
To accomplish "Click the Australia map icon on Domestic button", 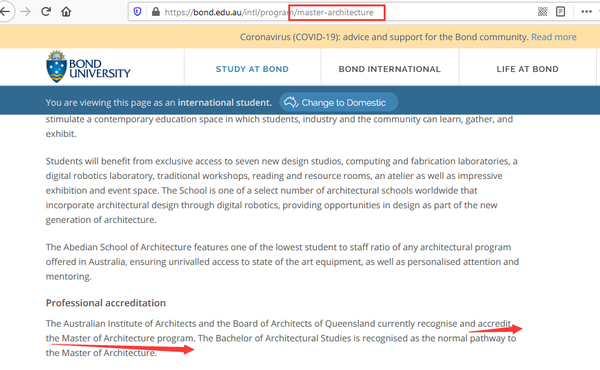I will (291, 102).
